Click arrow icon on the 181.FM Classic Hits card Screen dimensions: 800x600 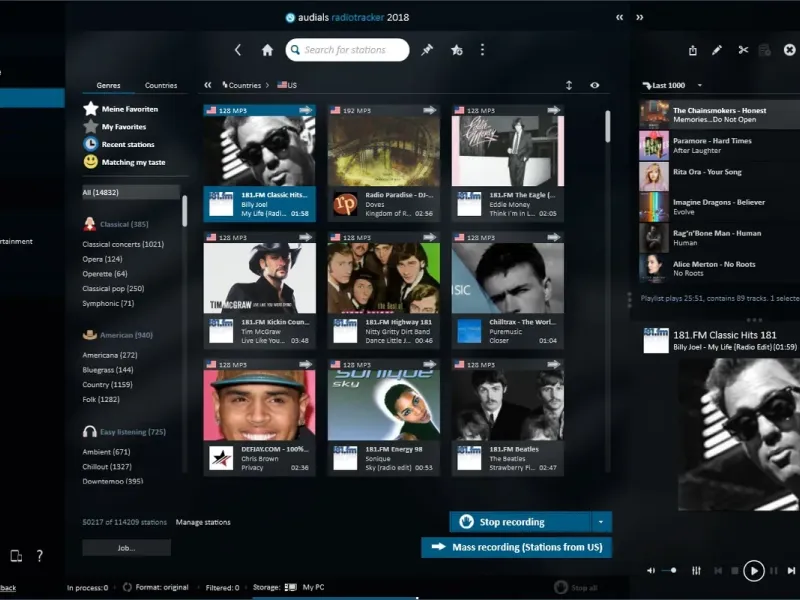pyautogui.click(x=306, y=110)
